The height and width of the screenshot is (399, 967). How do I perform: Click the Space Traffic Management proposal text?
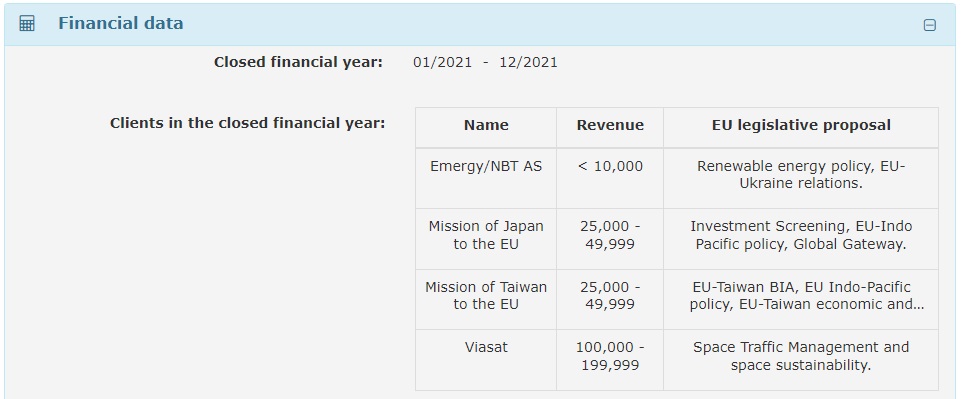801,356
